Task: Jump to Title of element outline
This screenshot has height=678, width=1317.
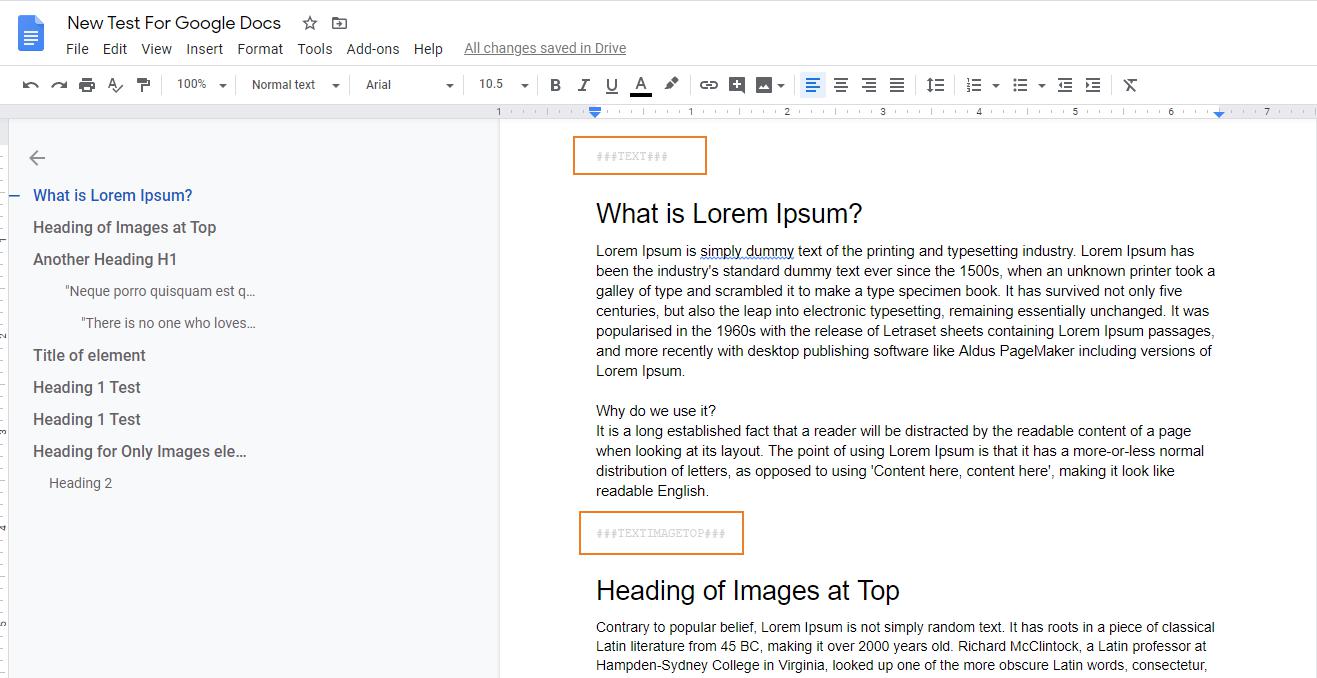Action: (x=89, y=355)
